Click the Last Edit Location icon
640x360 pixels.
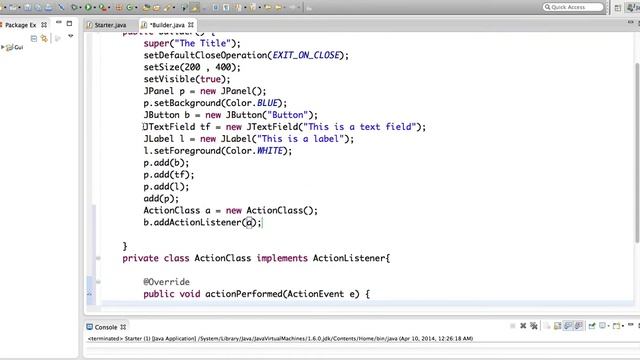pos(268,7)
